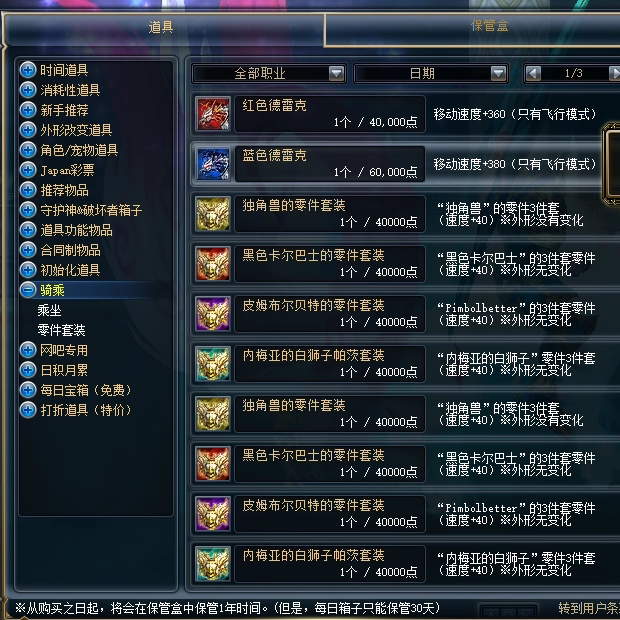Expand the 每日宝箱（免费） category
620x620 pixels.
tap(28, 390)
